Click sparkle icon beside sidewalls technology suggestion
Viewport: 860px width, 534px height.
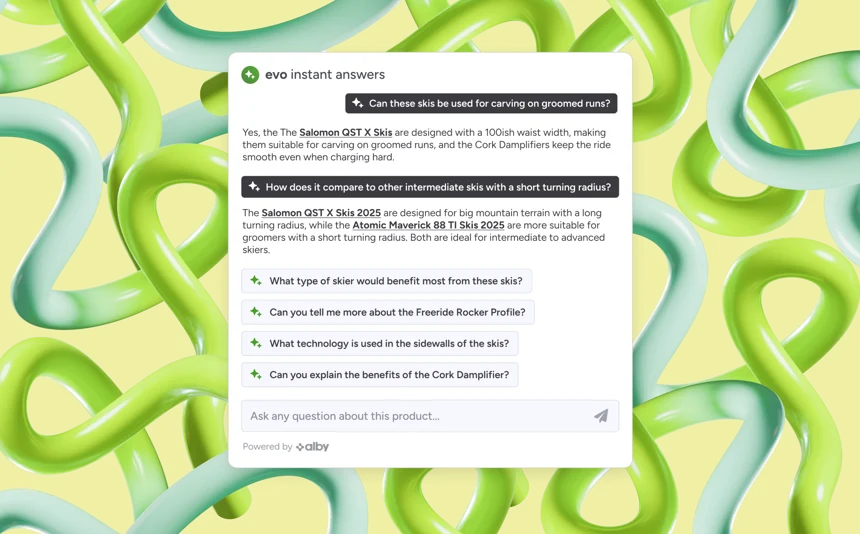click(256, 343)
